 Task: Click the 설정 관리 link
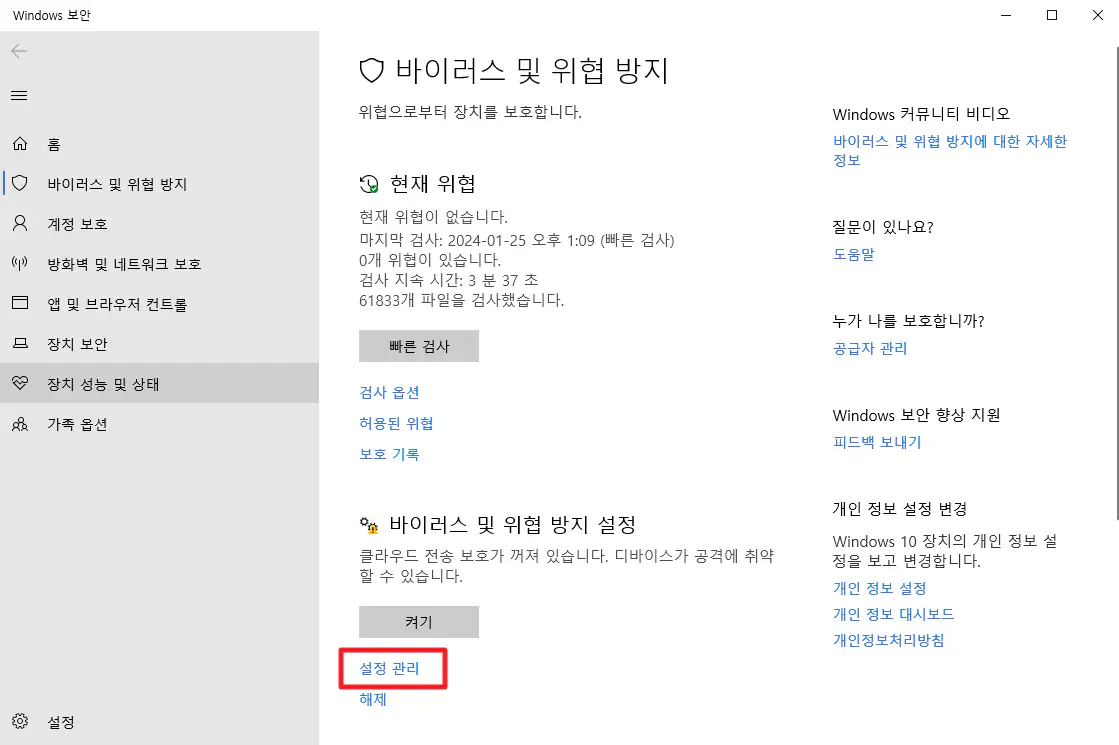click(389, 668)
